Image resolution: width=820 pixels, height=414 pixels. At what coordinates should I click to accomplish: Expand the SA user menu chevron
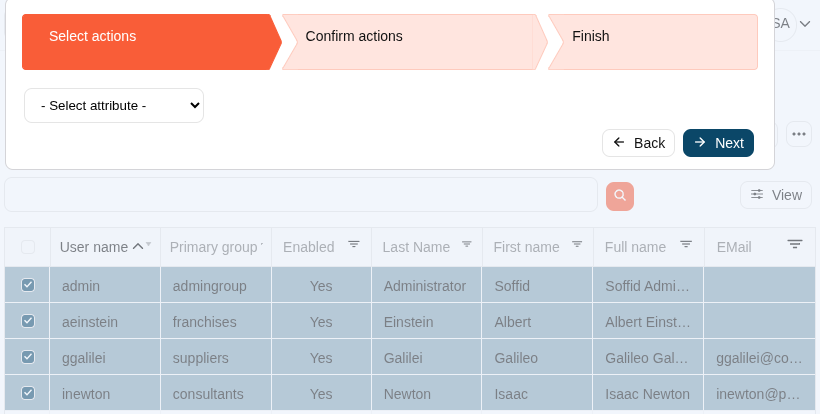click(805, 23)
